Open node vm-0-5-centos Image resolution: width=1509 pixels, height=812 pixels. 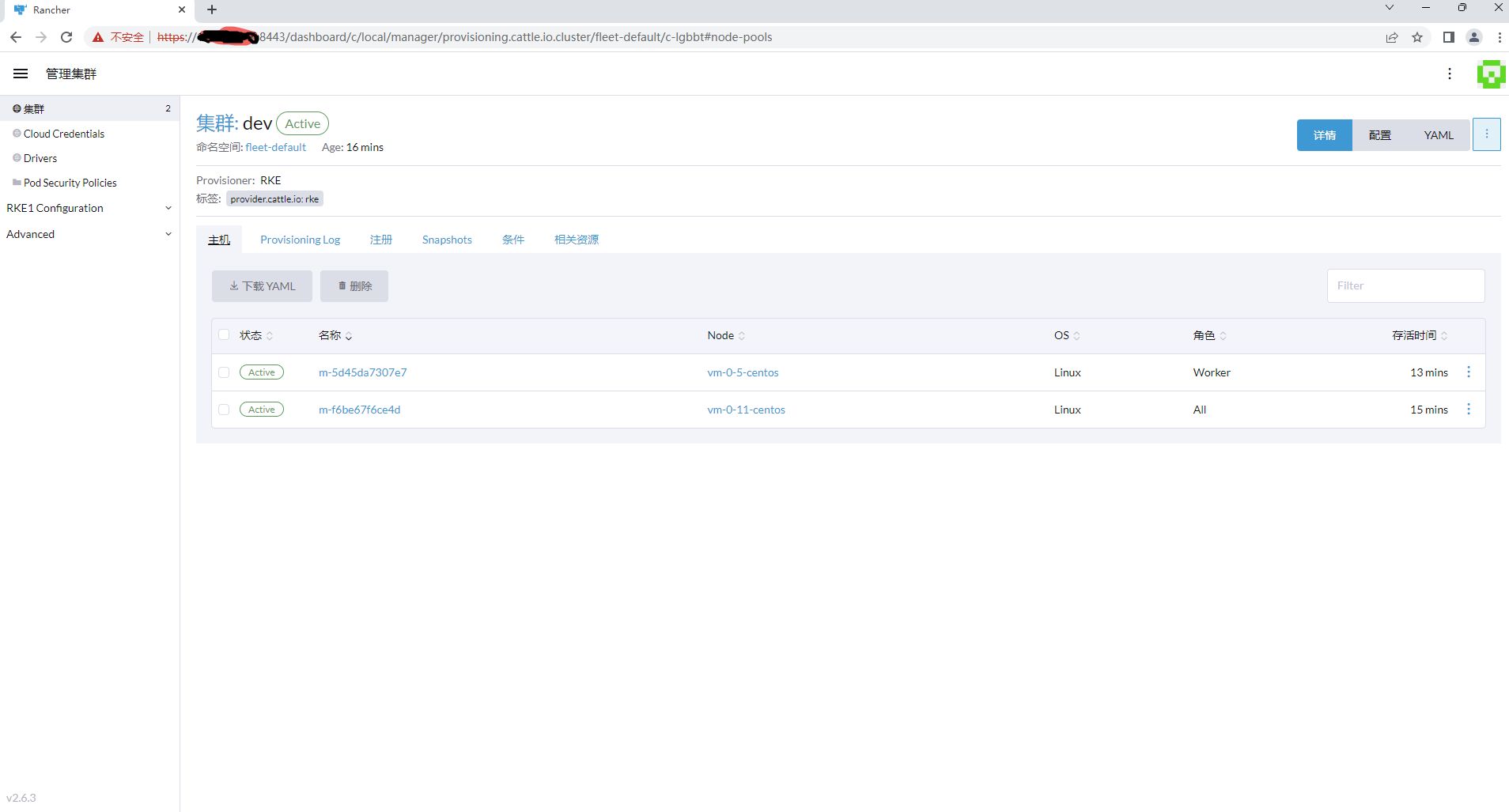click(x=743, y=372)
